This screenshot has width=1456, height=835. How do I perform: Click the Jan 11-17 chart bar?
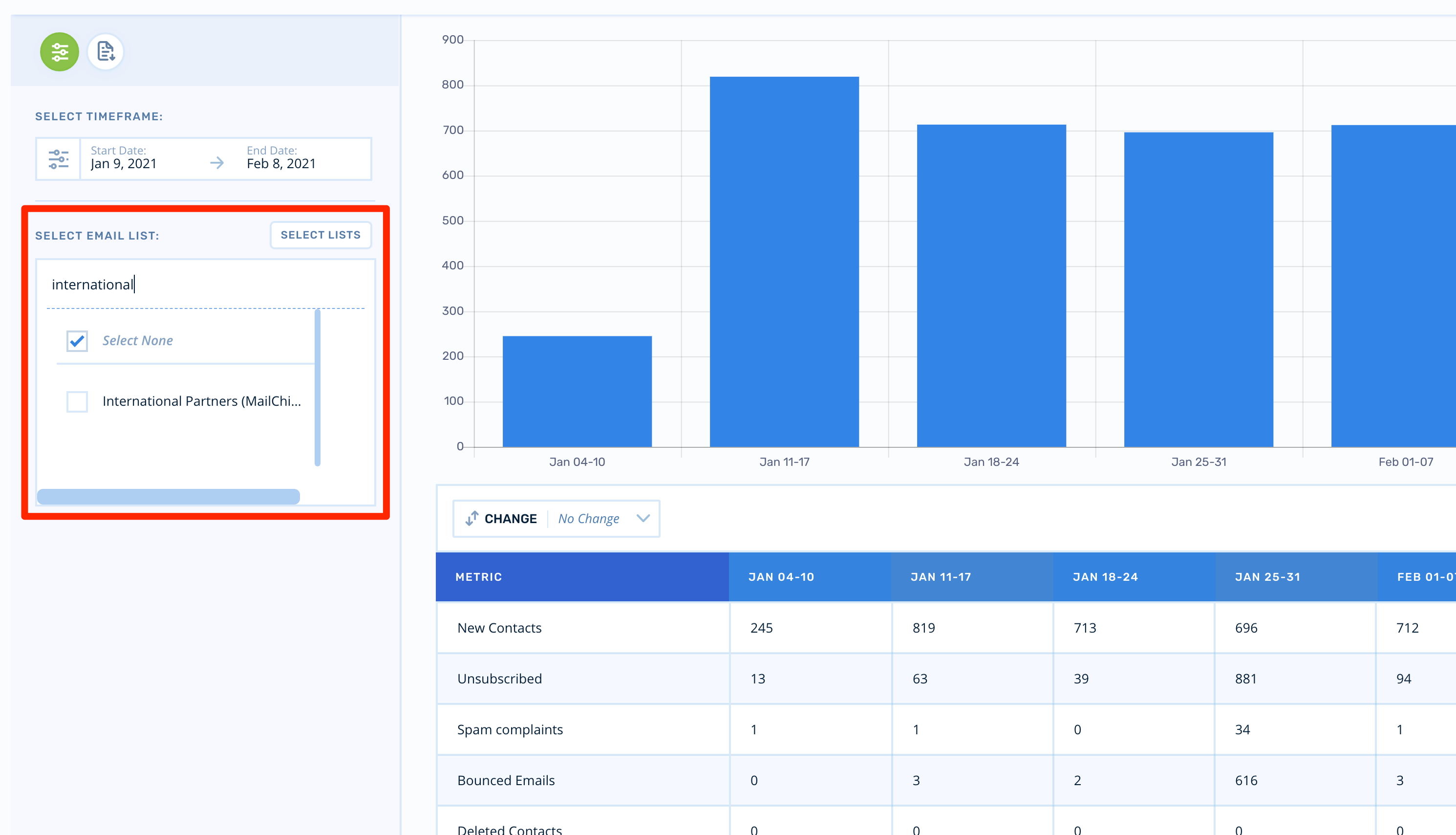pyautogui.click(x=784, y=262)
